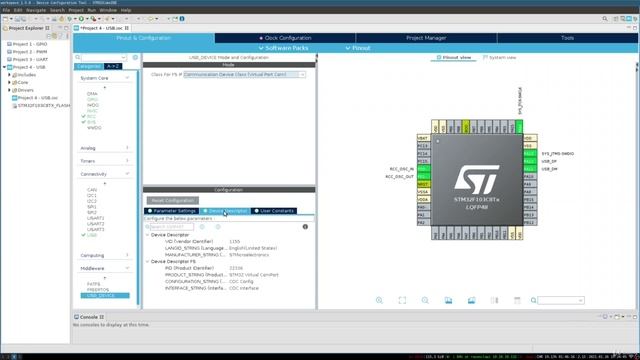Select the A->Z sorting tab

pyautogui.click(x=113, y=66)
